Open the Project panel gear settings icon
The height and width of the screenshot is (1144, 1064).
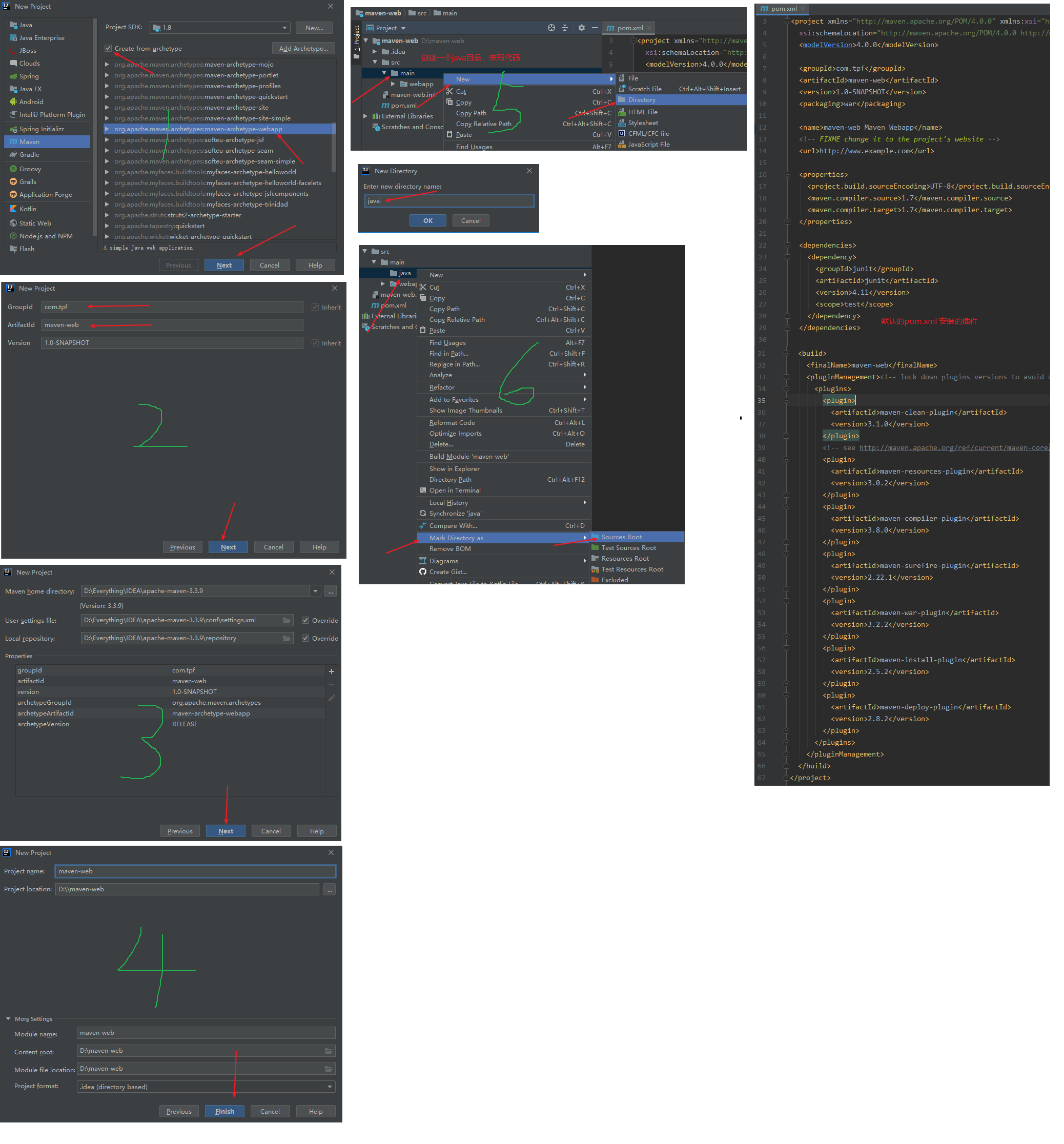(581, 28)
